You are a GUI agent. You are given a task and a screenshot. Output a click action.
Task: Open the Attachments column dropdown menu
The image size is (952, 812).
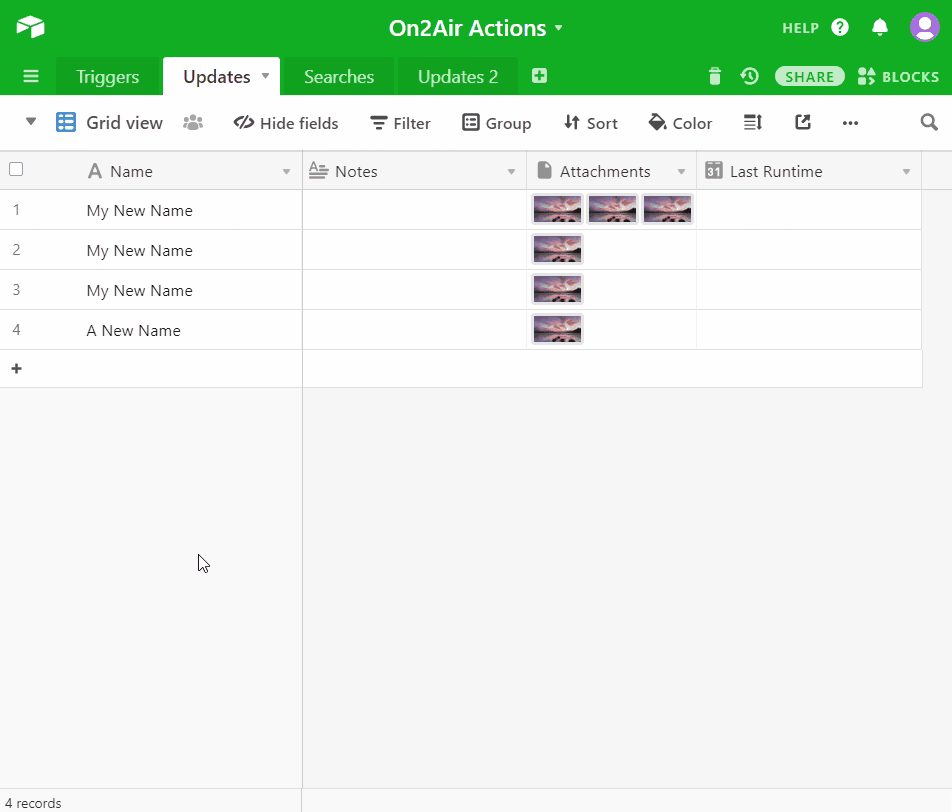click(682, 172)
